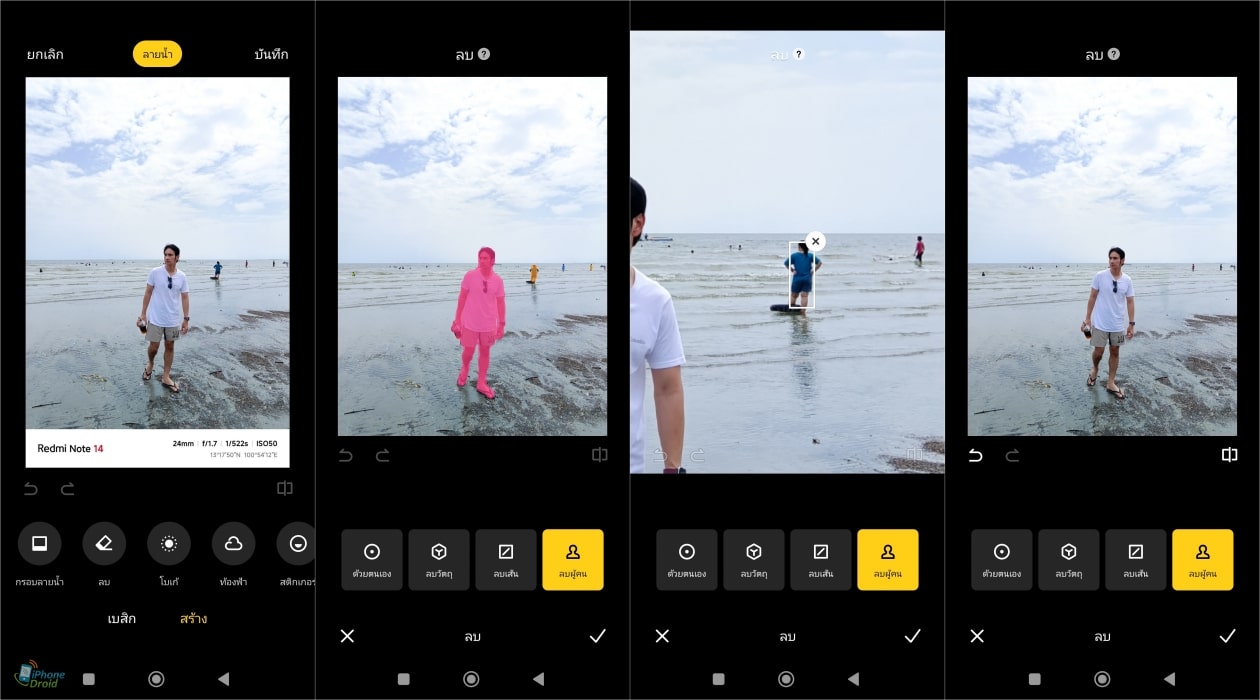The image size is (1260, 700).
Task: Switch to the เบสิก tab
Action: (121, 619)
